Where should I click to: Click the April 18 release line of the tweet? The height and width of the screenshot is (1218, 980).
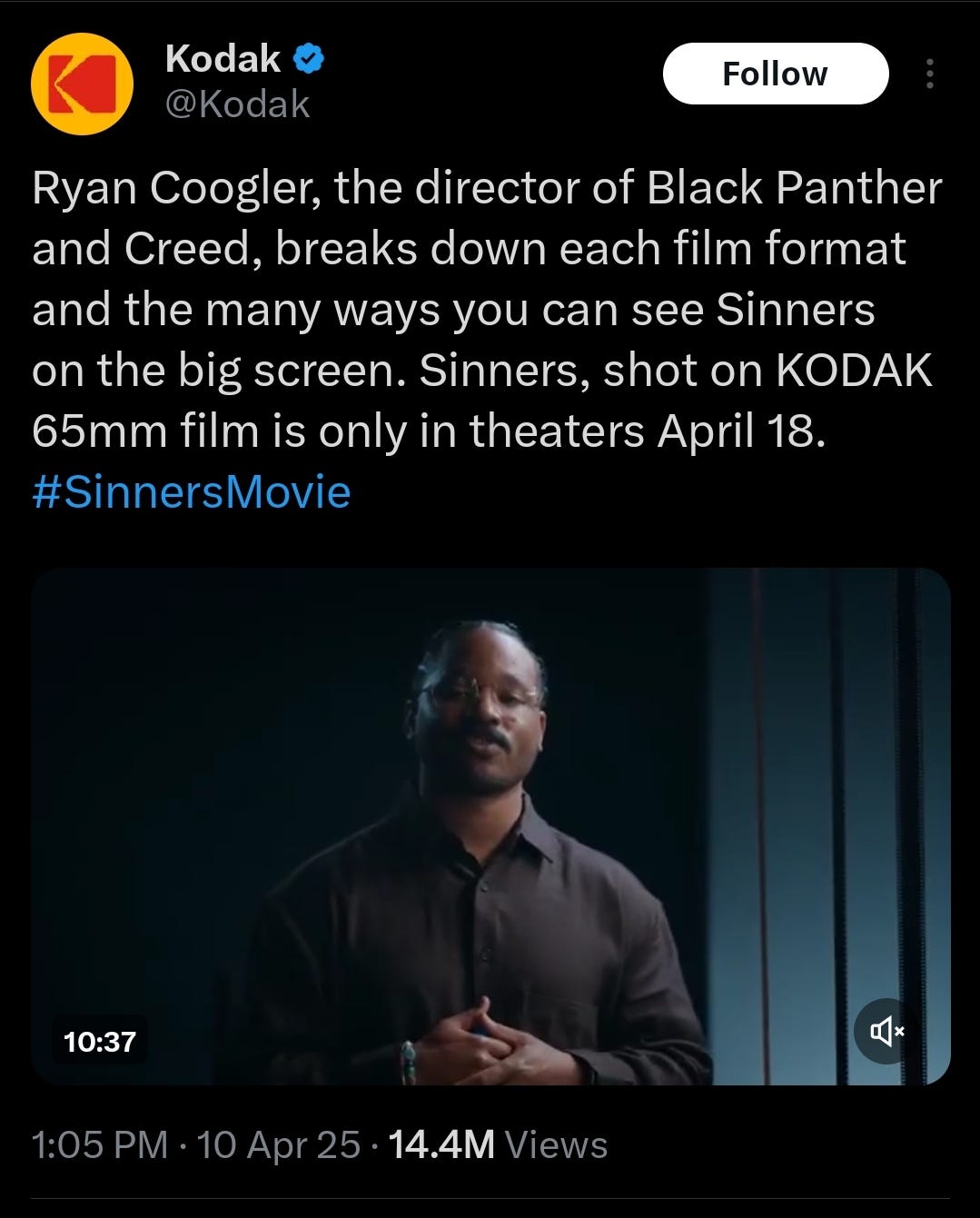(429, 431)
